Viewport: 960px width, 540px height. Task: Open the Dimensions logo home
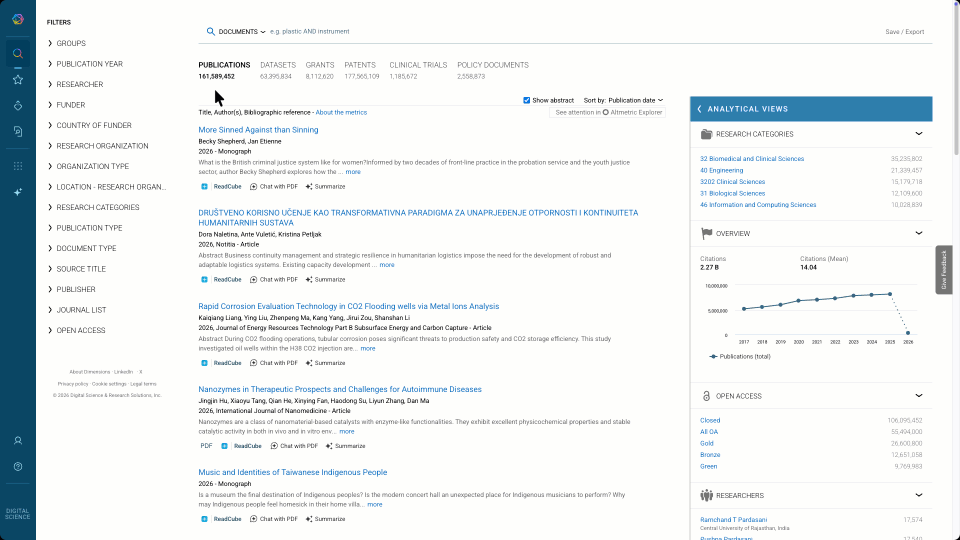tap(18, 20)
